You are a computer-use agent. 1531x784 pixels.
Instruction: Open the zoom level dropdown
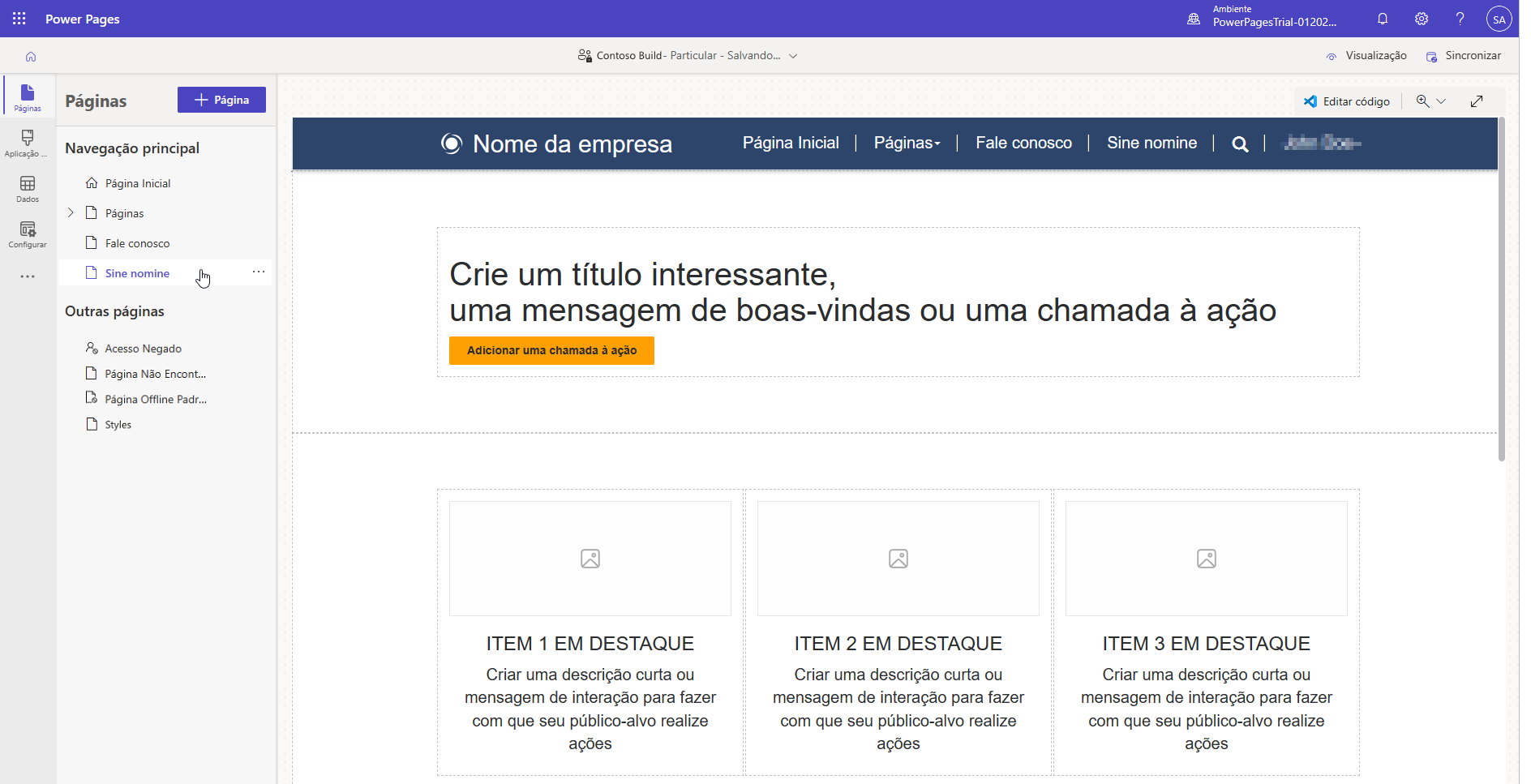[1442, 101]
